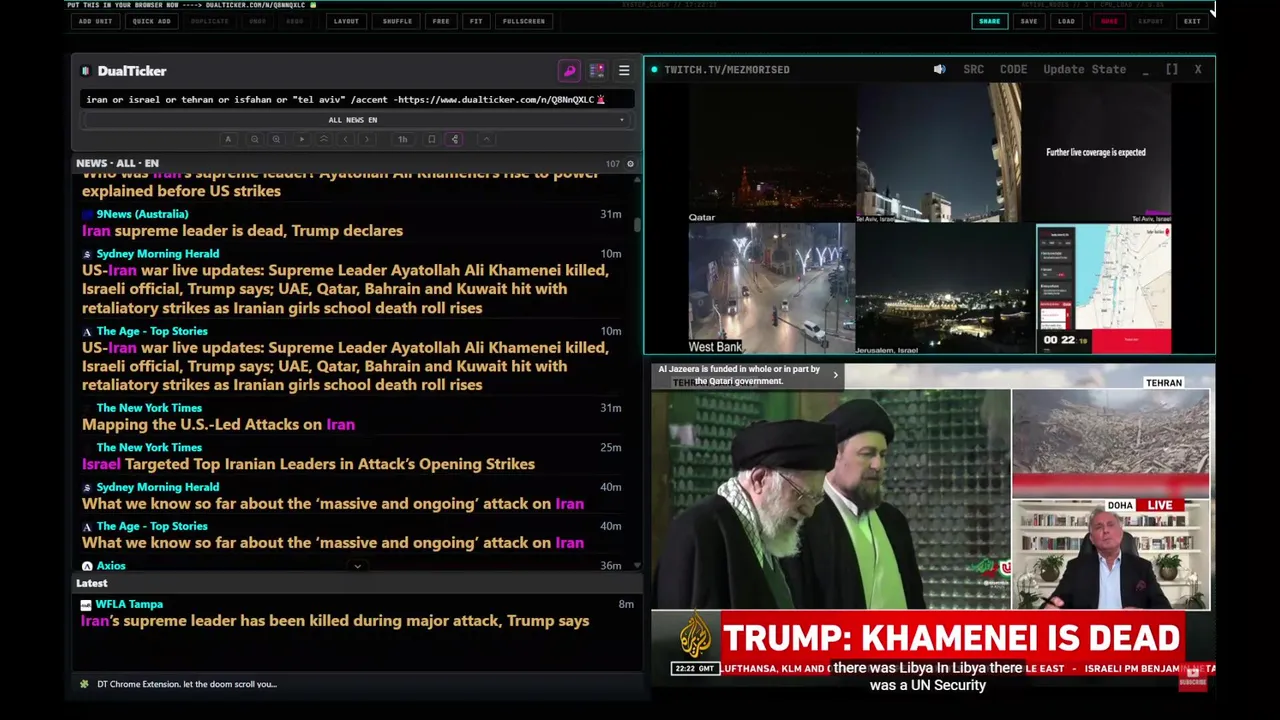Click the DualTicker logo icon

(86, 71)
